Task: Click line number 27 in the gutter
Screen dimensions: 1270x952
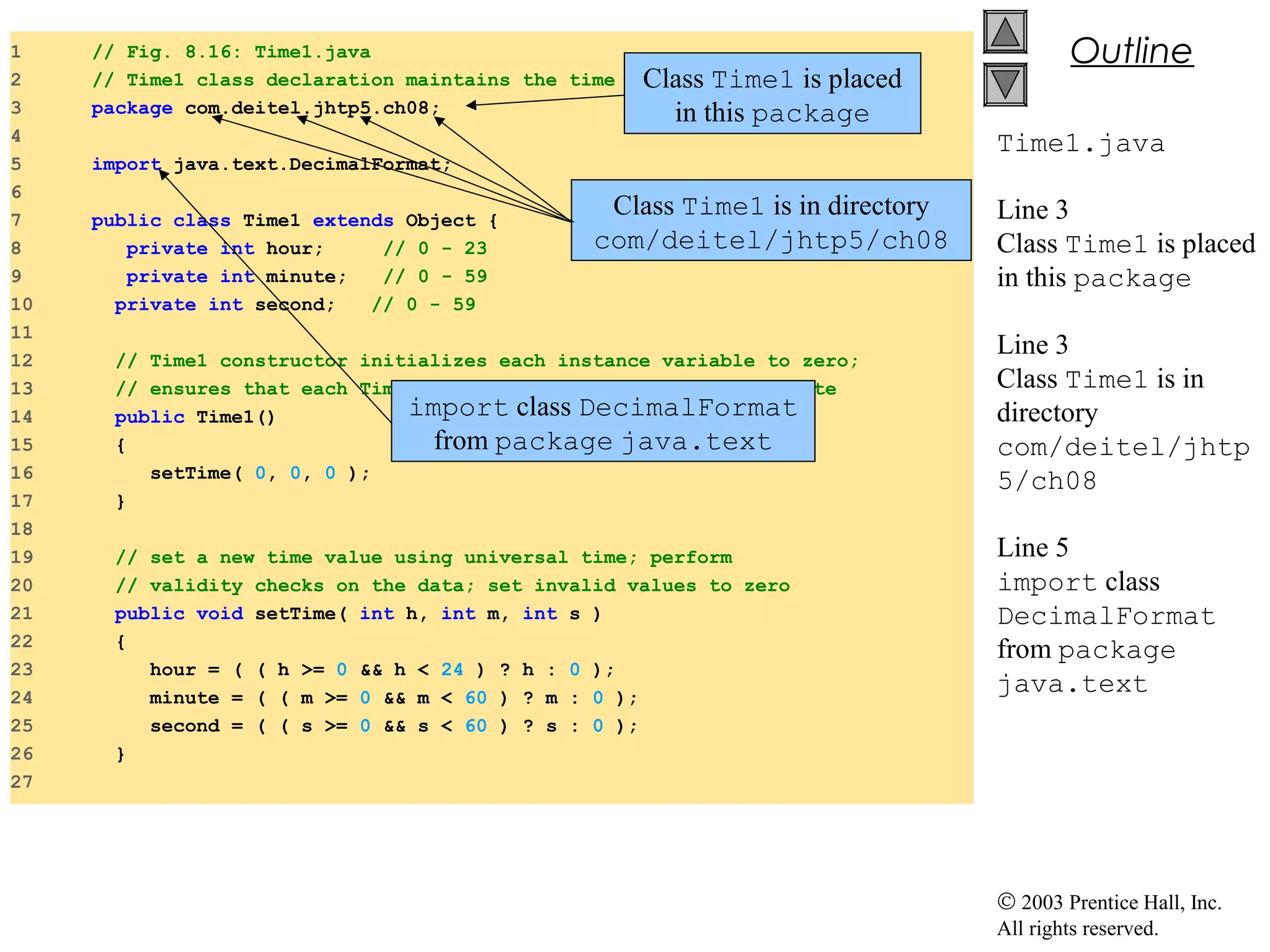Action: [22, 782]
